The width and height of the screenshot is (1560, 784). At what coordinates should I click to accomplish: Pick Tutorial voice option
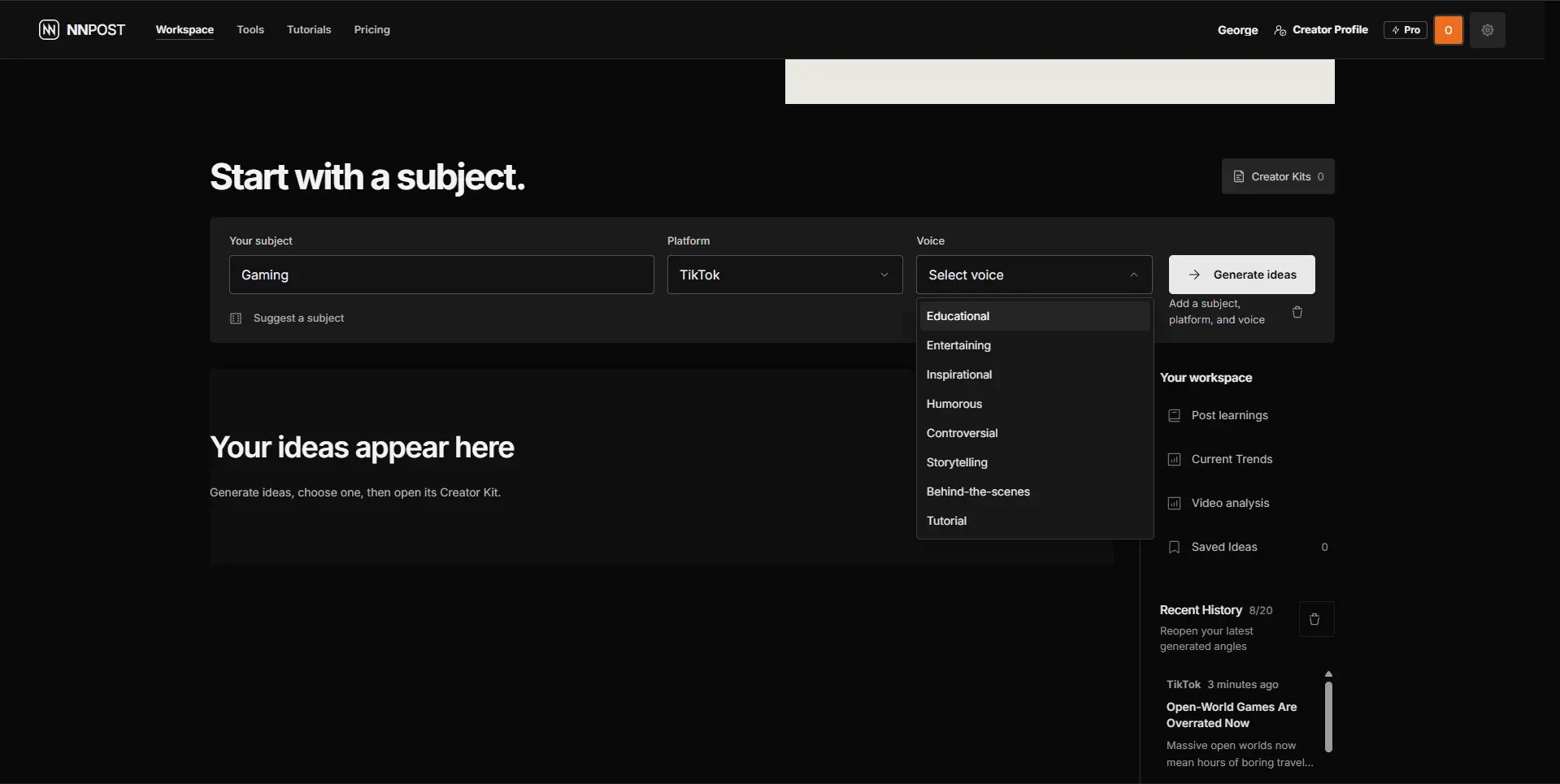click(x=1034, y=521)
